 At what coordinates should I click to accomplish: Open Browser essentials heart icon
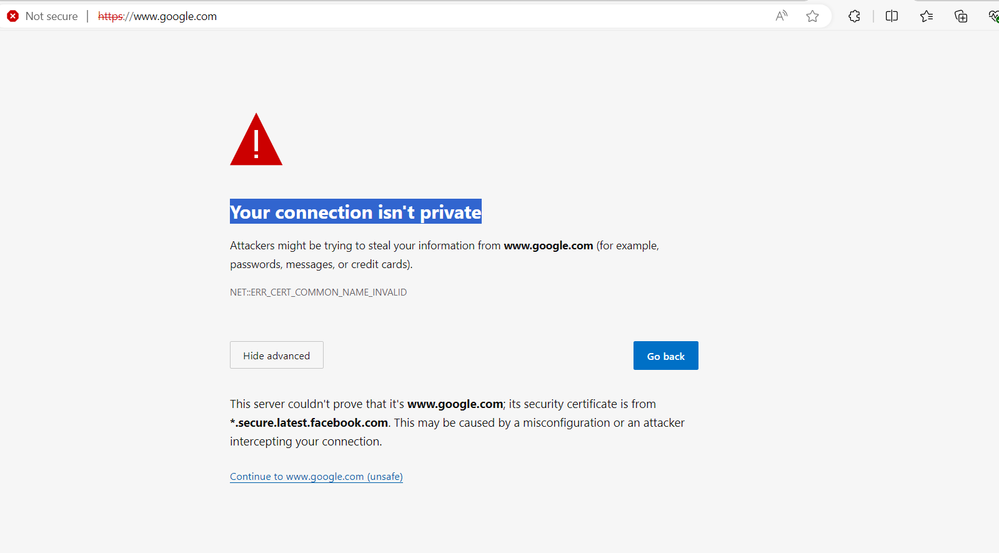tap(993, 17)
